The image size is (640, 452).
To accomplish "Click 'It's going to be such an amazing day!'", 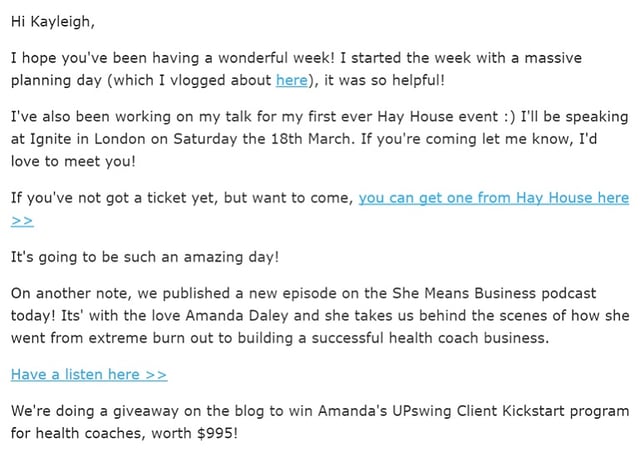I will pyautogui.click(x=145, y=257).
